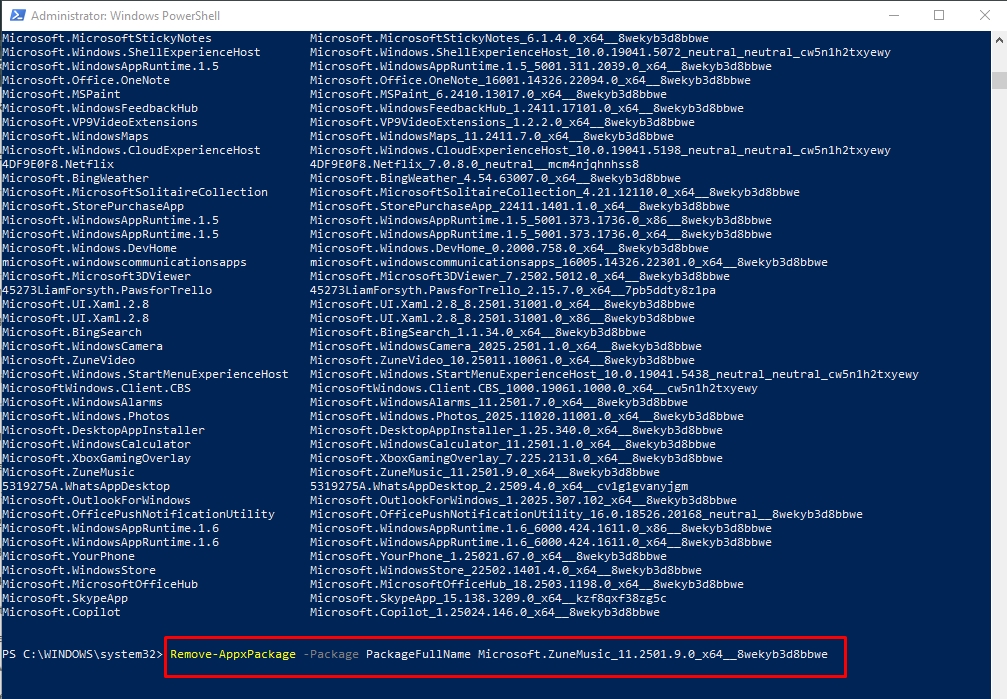Click Microsoft.YourPhone in name column
The image size is (1007, 699).
point(68,556)
